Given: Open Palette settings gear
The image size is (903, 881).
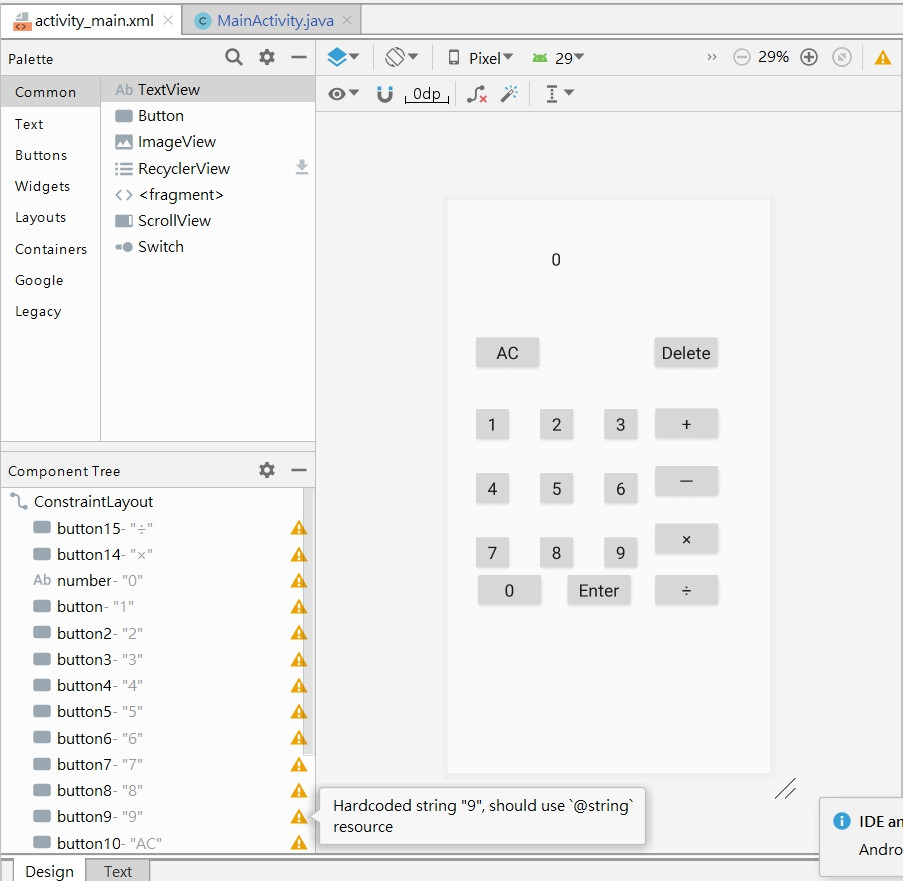Looking at the screenshot, I should pyautogui.click(x=267, y=57).
